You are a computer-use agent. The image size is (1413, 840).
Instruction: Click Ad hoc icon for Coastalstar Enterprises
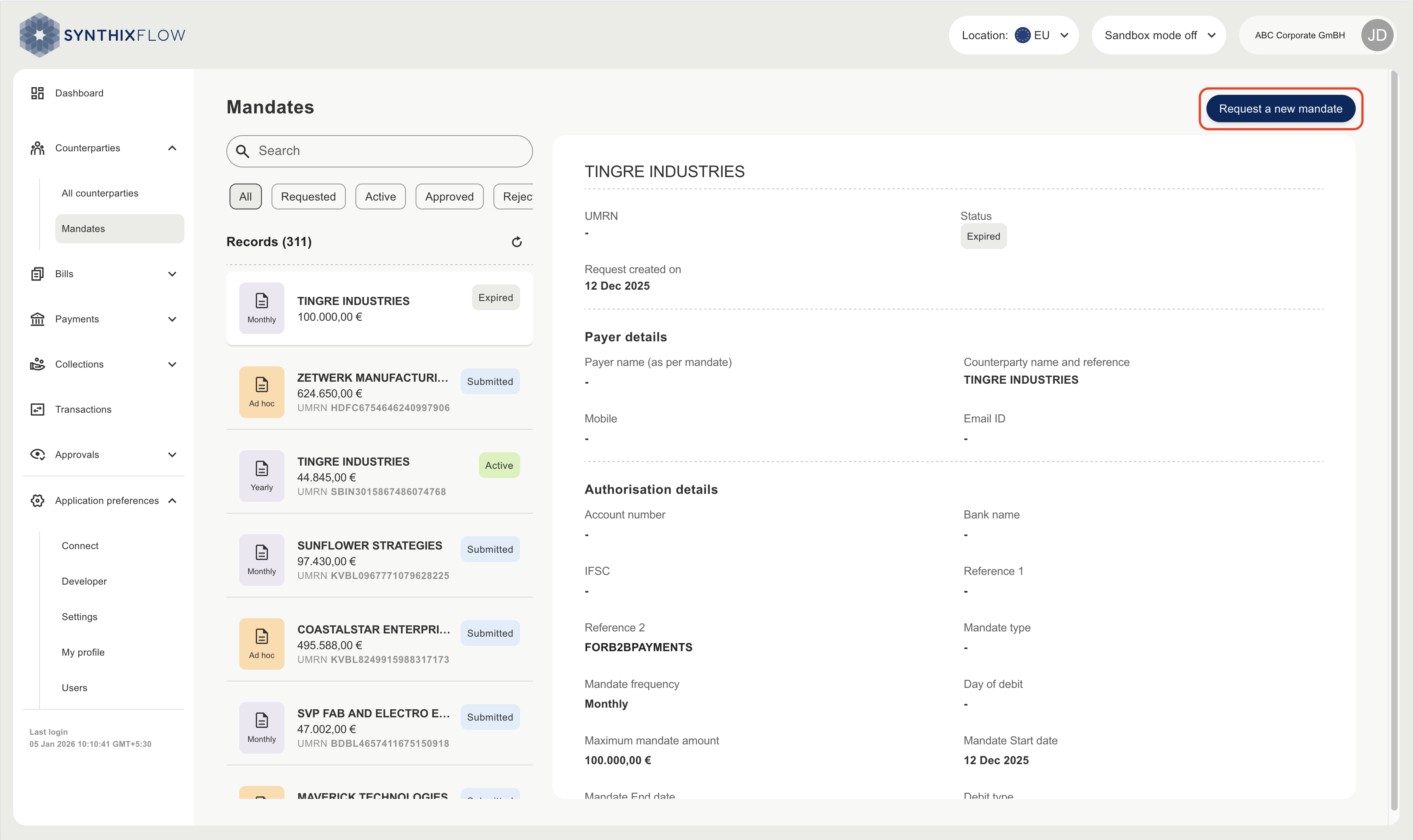tap(261, 644)
